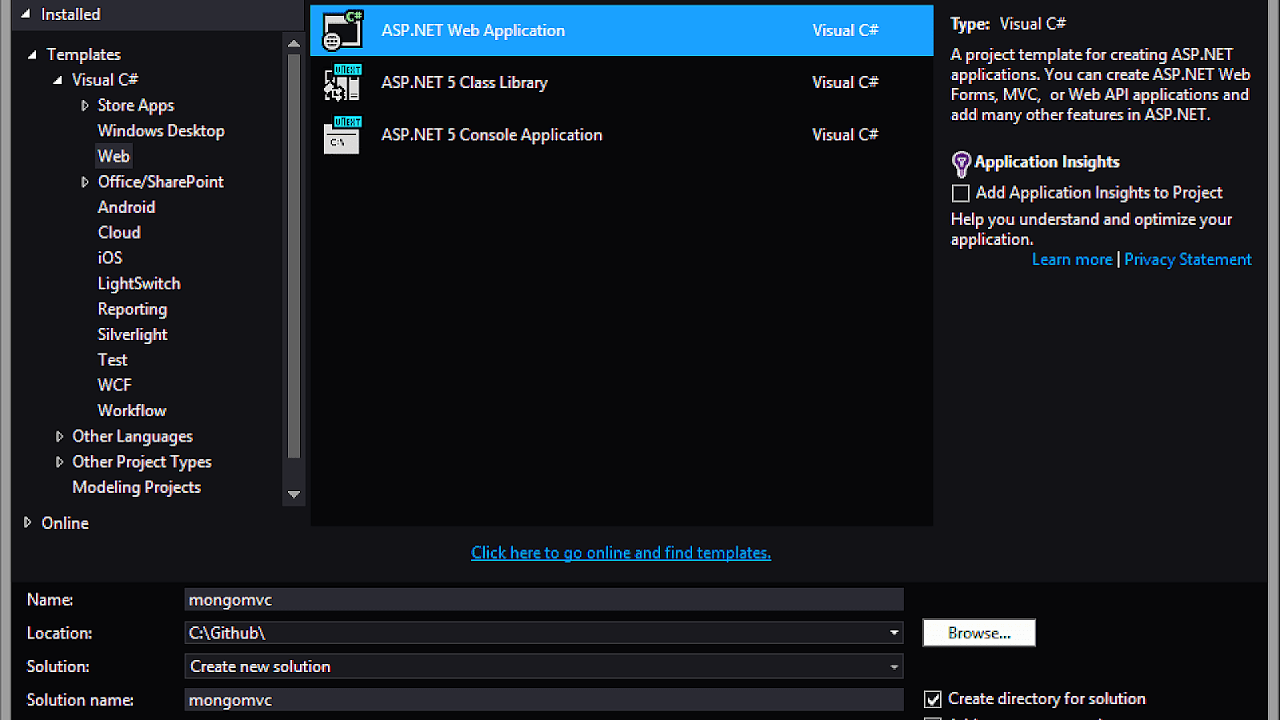
Task: Select the Reporting category
Action: pos(132,309)
